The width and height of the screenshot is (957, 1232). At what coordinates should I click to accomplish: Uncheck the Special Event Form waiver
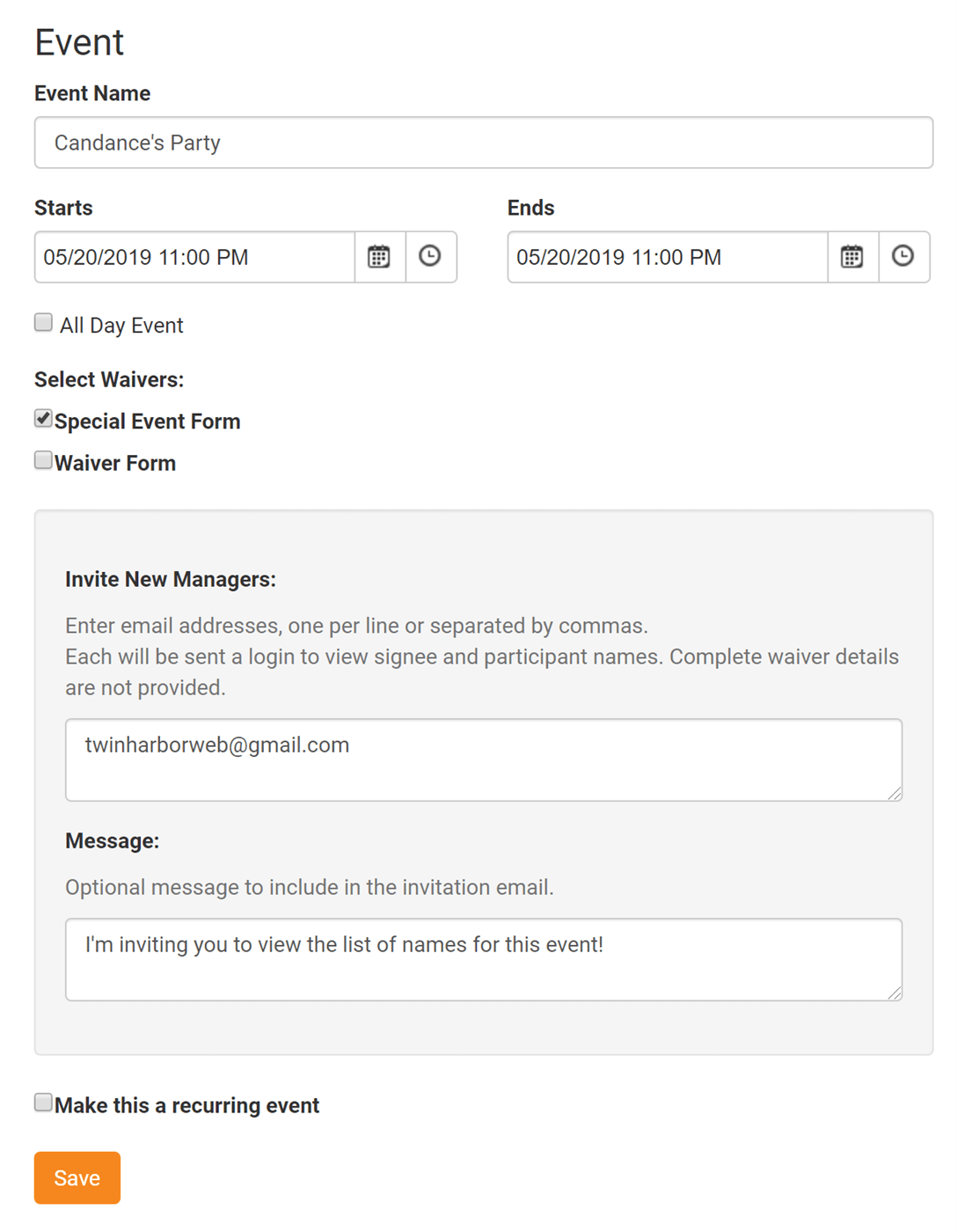click(x=42, y=418)
